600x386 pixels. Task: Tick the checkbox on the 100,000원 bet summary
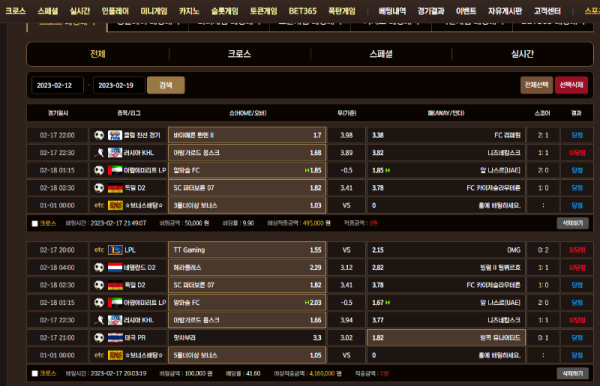(x=35, y=373)
